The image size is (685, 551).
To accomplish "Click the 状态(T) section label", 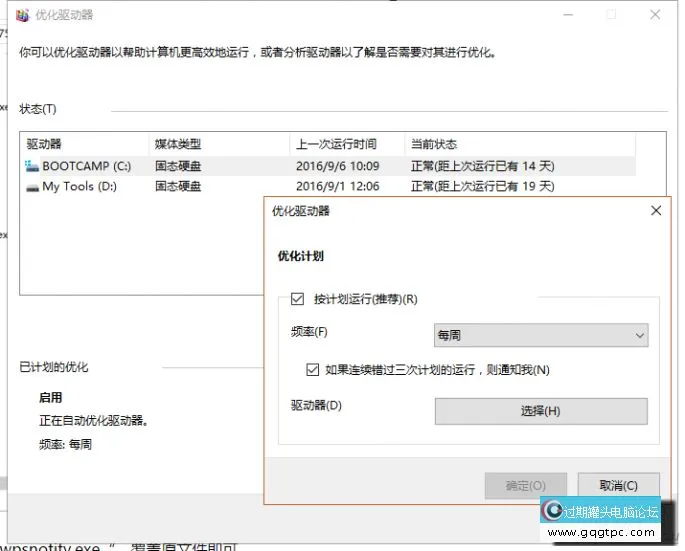I will coord(38,109).
